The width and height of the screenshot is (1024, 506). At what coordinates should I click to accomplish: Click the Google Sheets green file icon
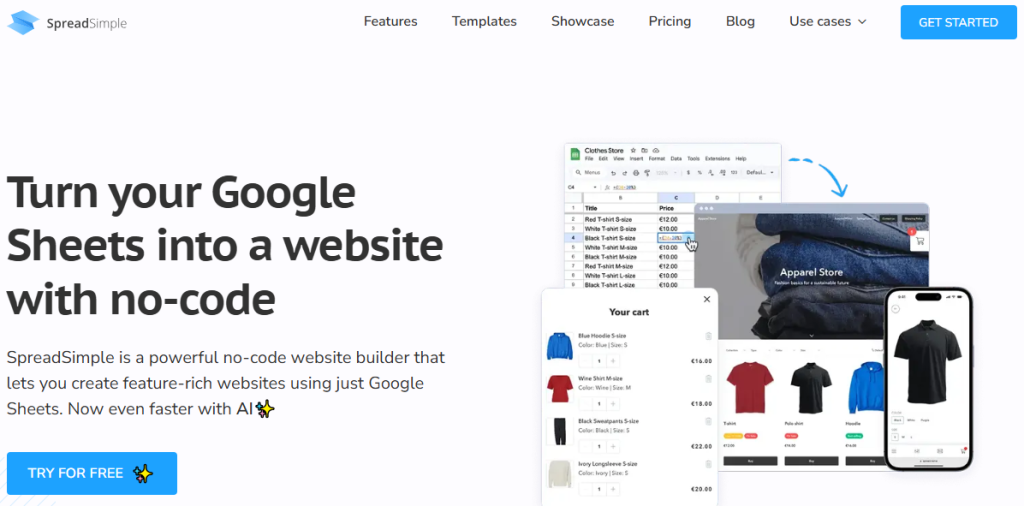click(x=575, y=154)
